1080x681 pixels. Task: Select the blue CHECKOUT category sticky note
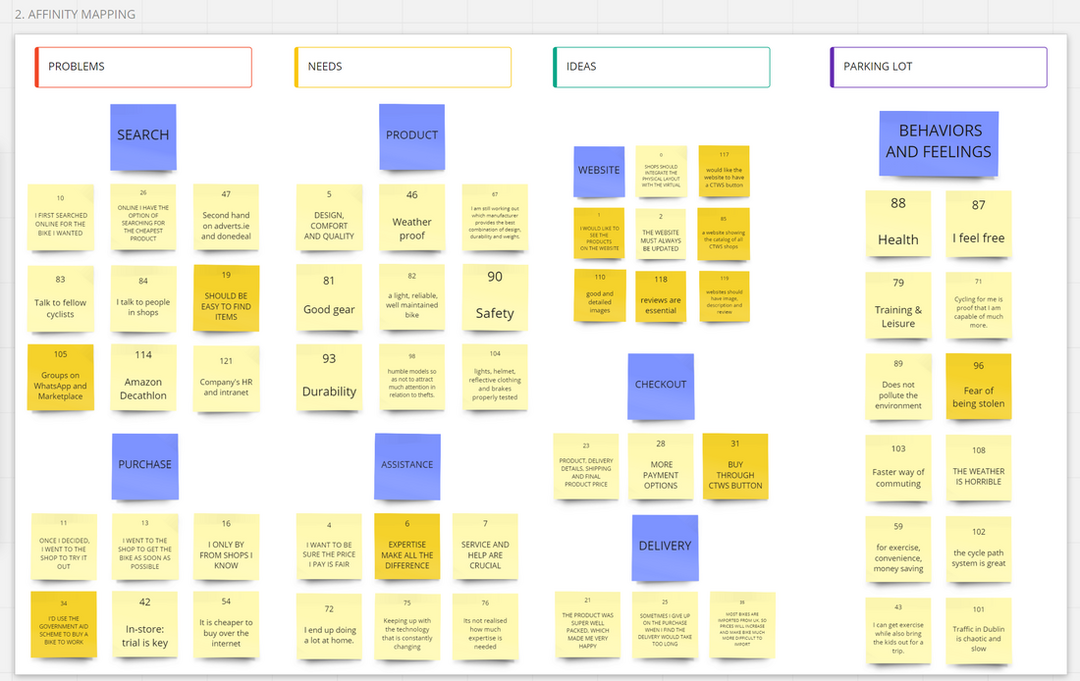tap(661, 385)
